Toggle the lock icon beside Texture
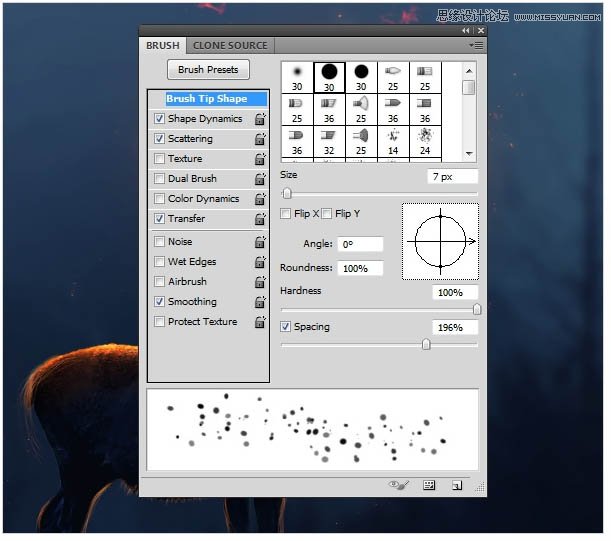 pyautogui.click(x=259, y=159)
